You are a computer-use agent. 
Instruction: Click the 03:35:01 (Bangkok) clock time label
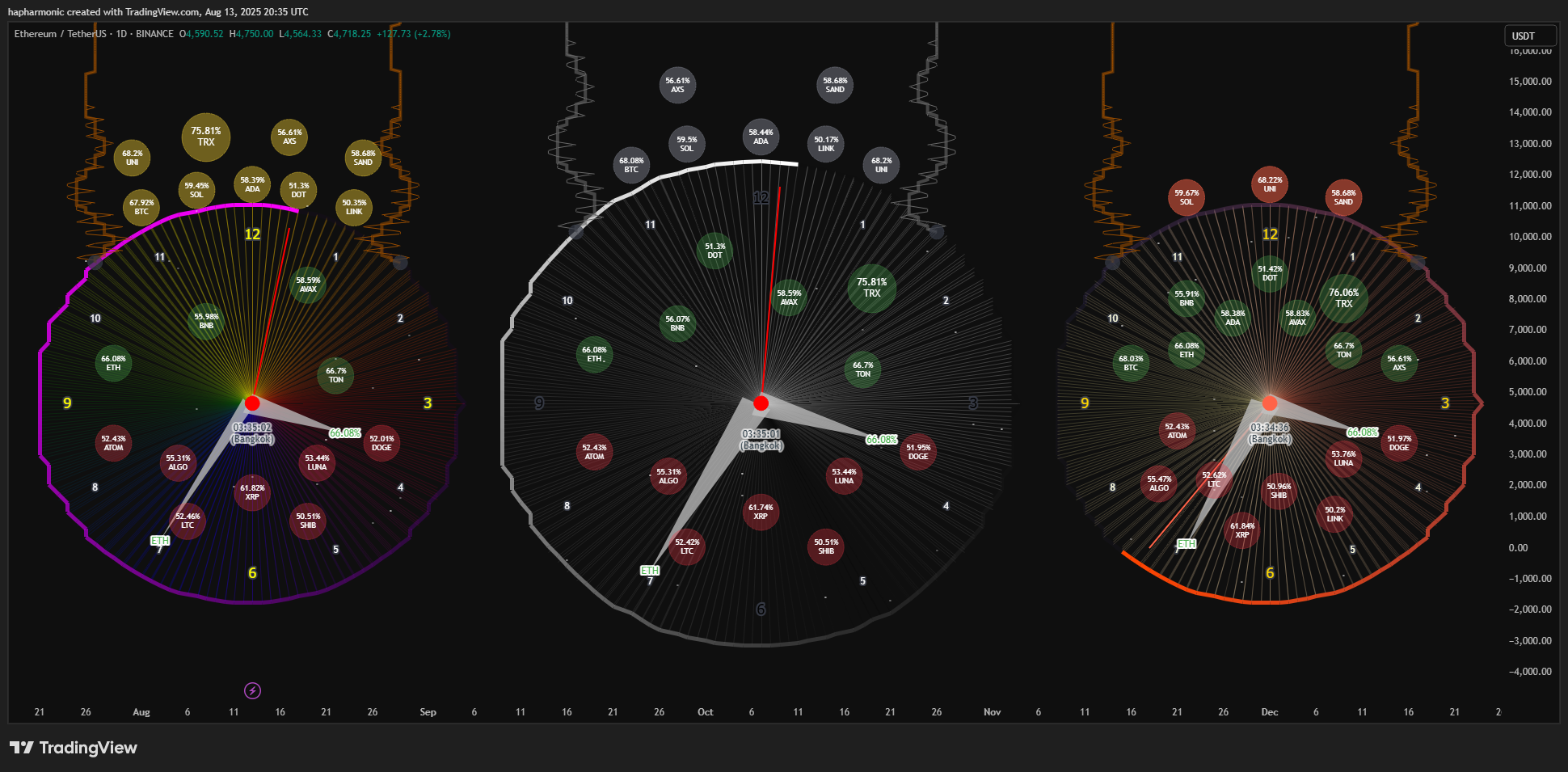pos(761,440)
